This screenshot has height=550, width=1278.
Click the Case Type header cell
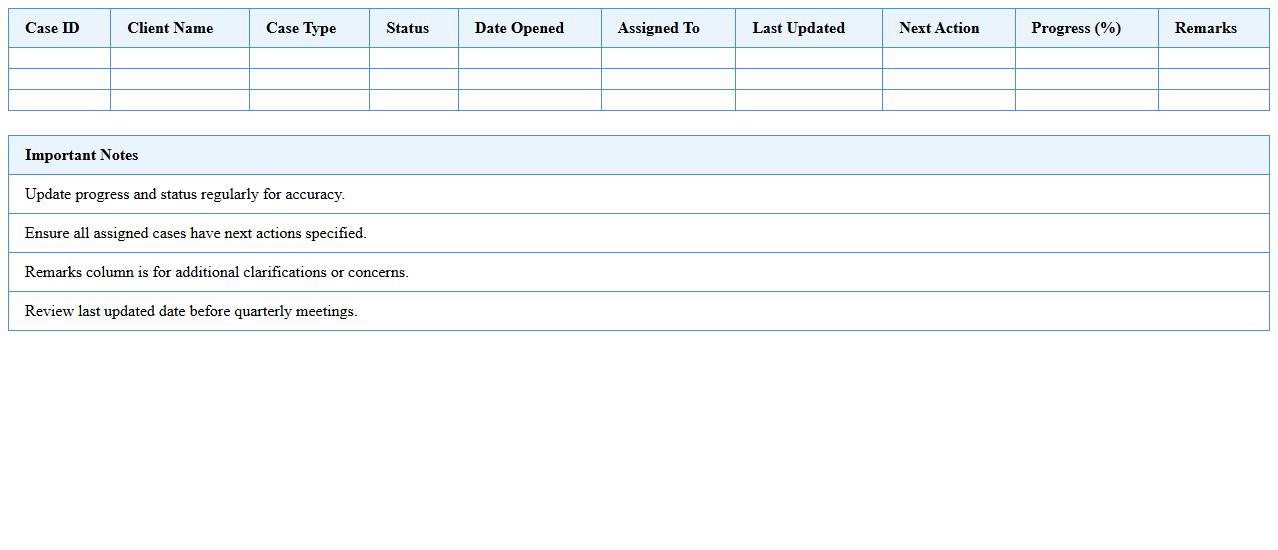(309, 28)
